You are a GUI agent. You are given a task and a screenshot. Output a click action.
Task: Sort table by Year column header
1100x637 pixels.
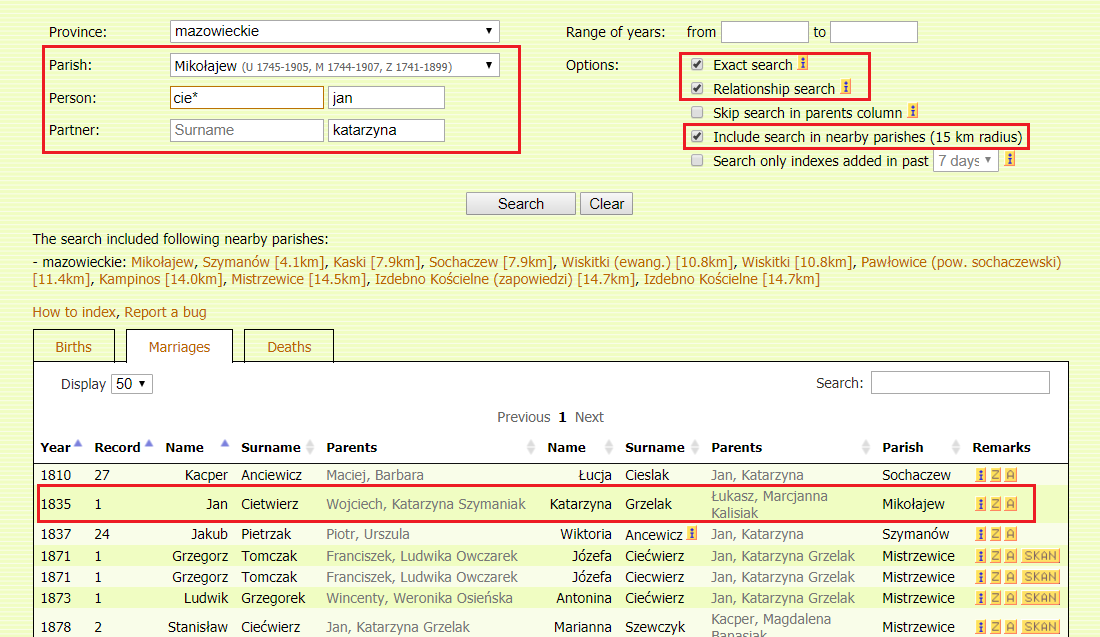click(x=55, y=447)
